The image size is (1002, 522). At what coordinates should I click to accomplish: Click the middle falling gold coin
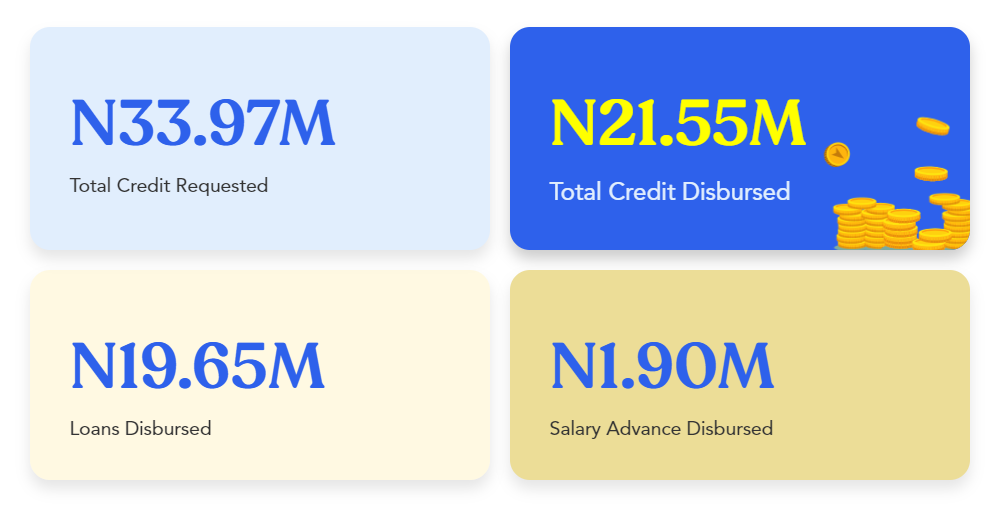coord(931,173)
